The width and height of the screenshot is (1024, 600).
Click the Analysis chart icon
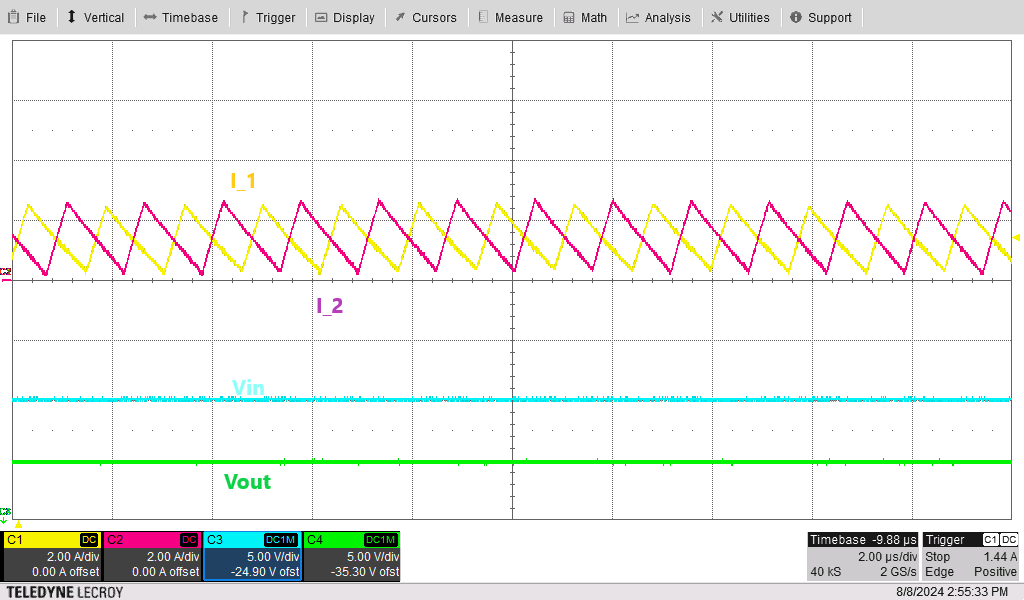633,17
